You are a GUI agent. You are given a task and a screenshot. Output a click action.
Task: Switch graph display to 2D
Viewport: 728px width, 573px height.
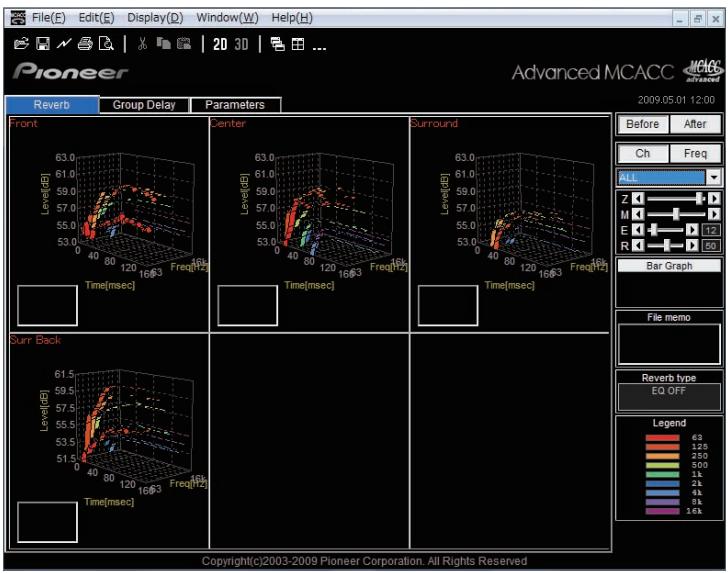pos(220,45)
